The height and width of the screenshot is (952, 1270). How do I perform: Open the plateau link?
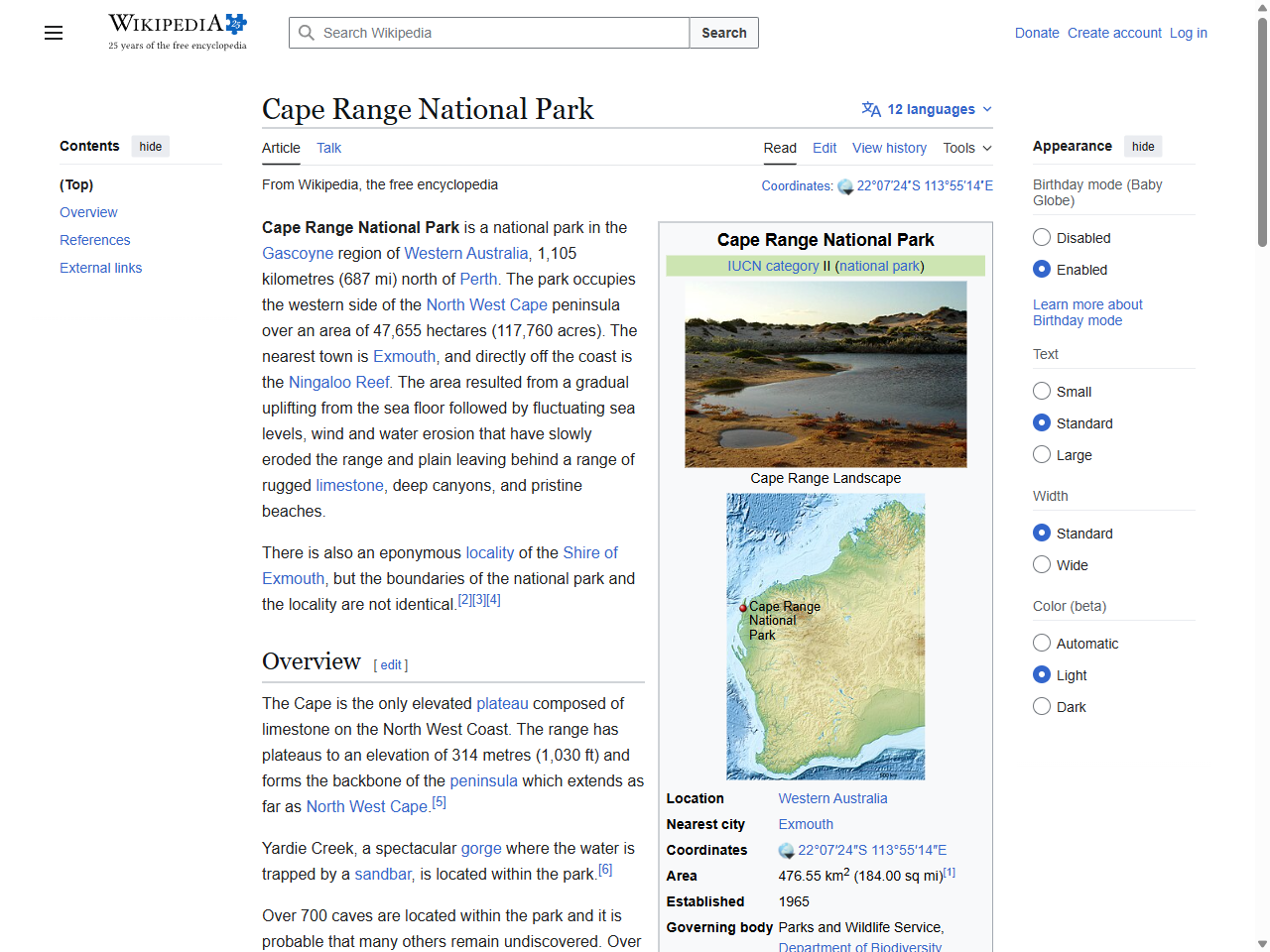point(502,703)
